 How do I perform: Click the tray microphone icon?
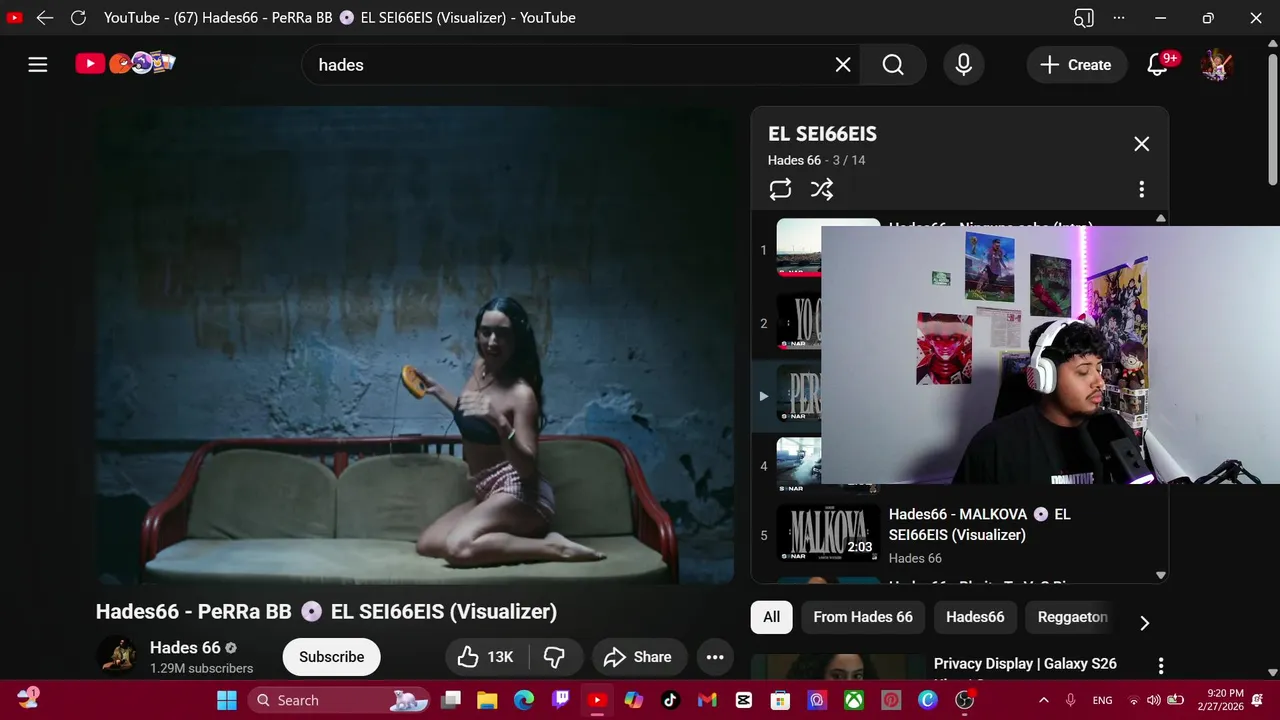tap(1070, 700)
